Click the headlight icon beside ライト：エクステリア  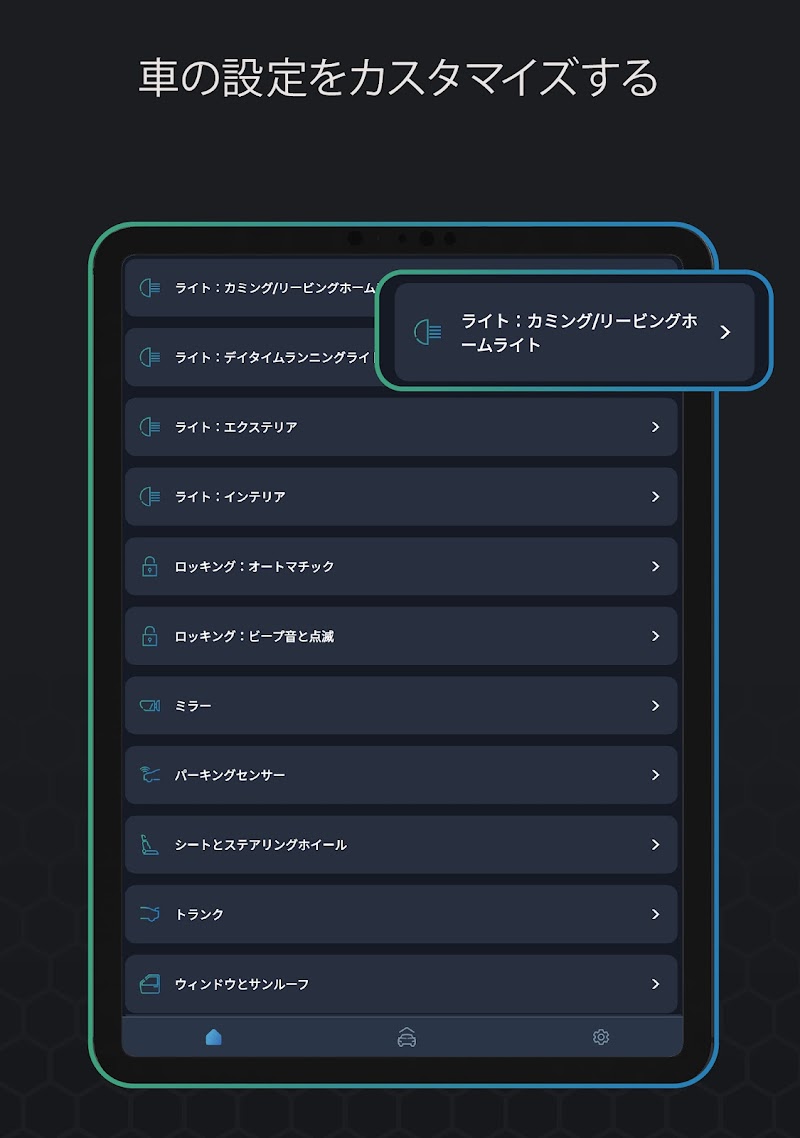tap(149, 427)
